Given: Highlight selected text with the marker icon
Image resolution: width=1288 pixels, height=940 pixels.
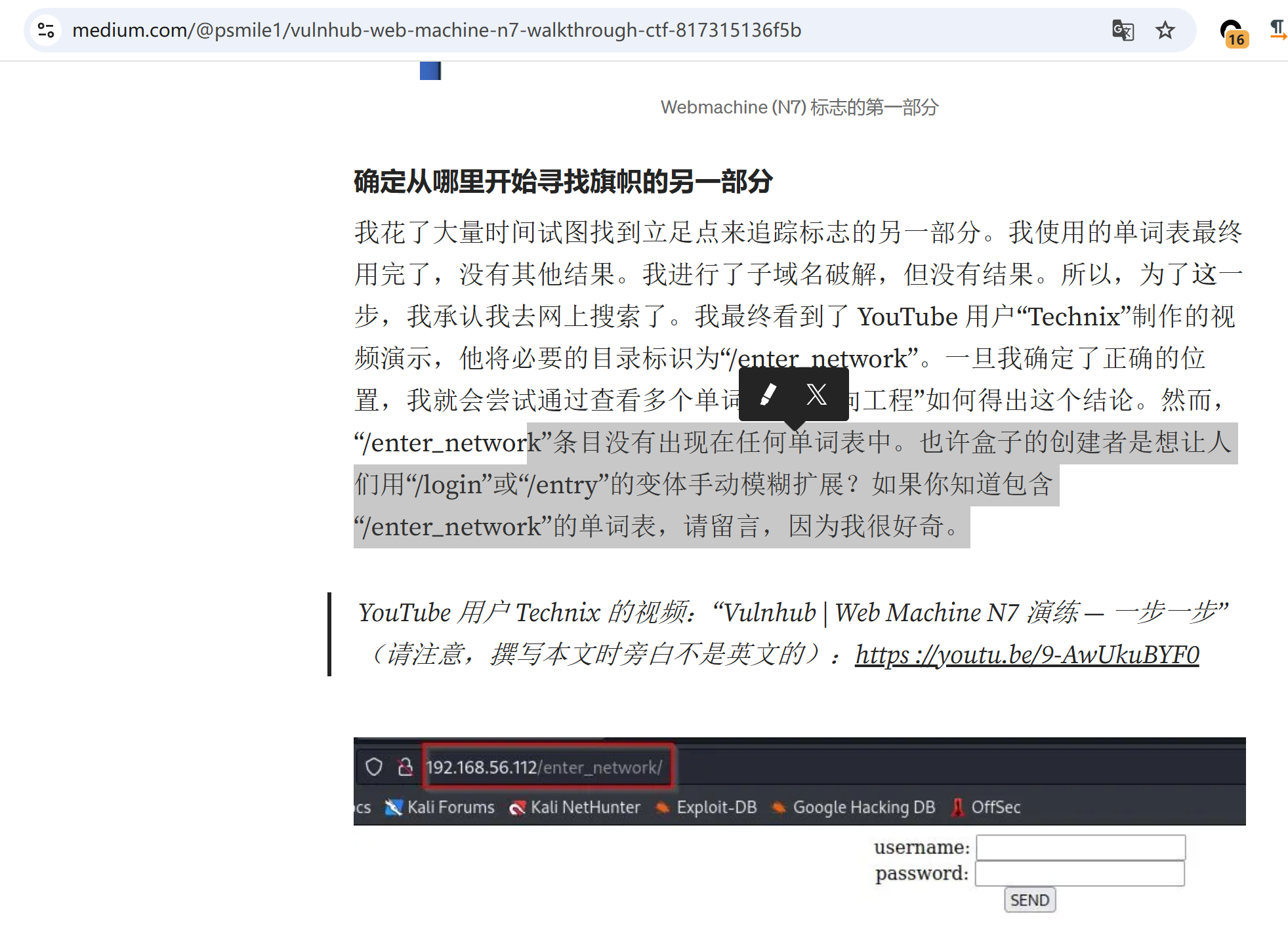Looking at the screenshot, I should pos(768,394).
